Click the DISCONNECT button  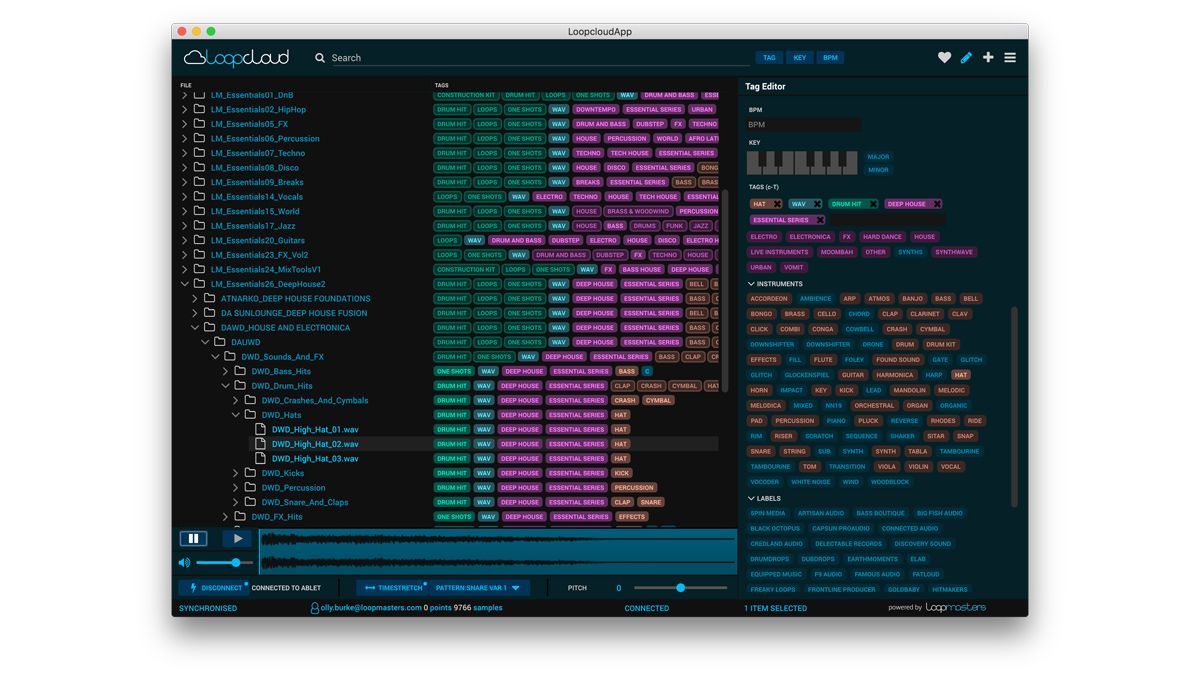coord(214,588)
